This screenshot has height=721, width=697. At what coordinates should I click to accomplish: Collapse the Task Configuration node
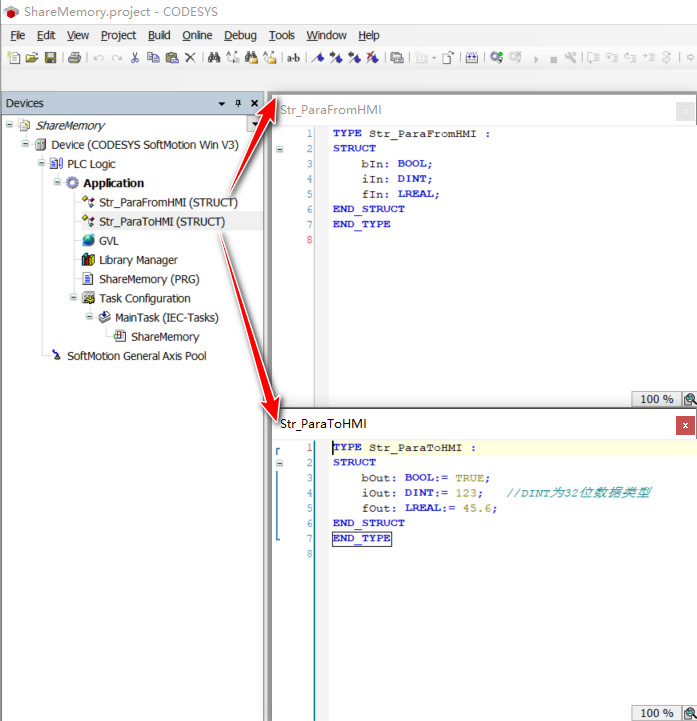tap(73, 298)
